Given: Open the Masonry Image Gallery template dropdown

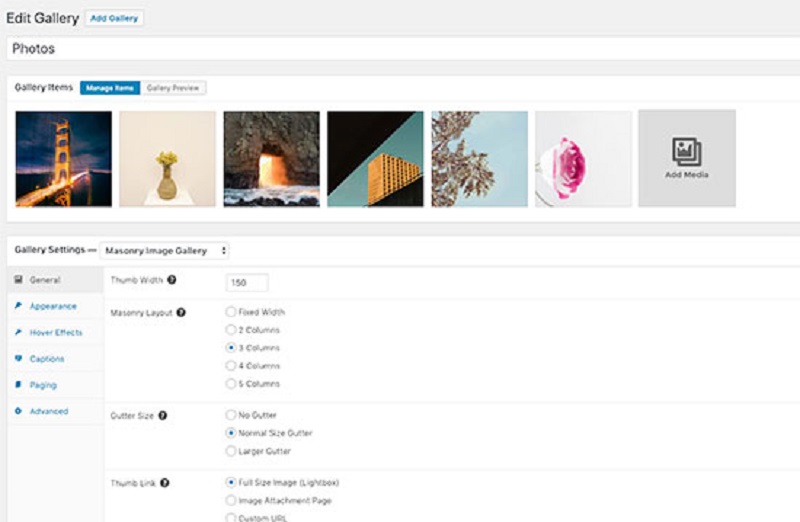Looking at the screenshot, I should click(165, 250).
